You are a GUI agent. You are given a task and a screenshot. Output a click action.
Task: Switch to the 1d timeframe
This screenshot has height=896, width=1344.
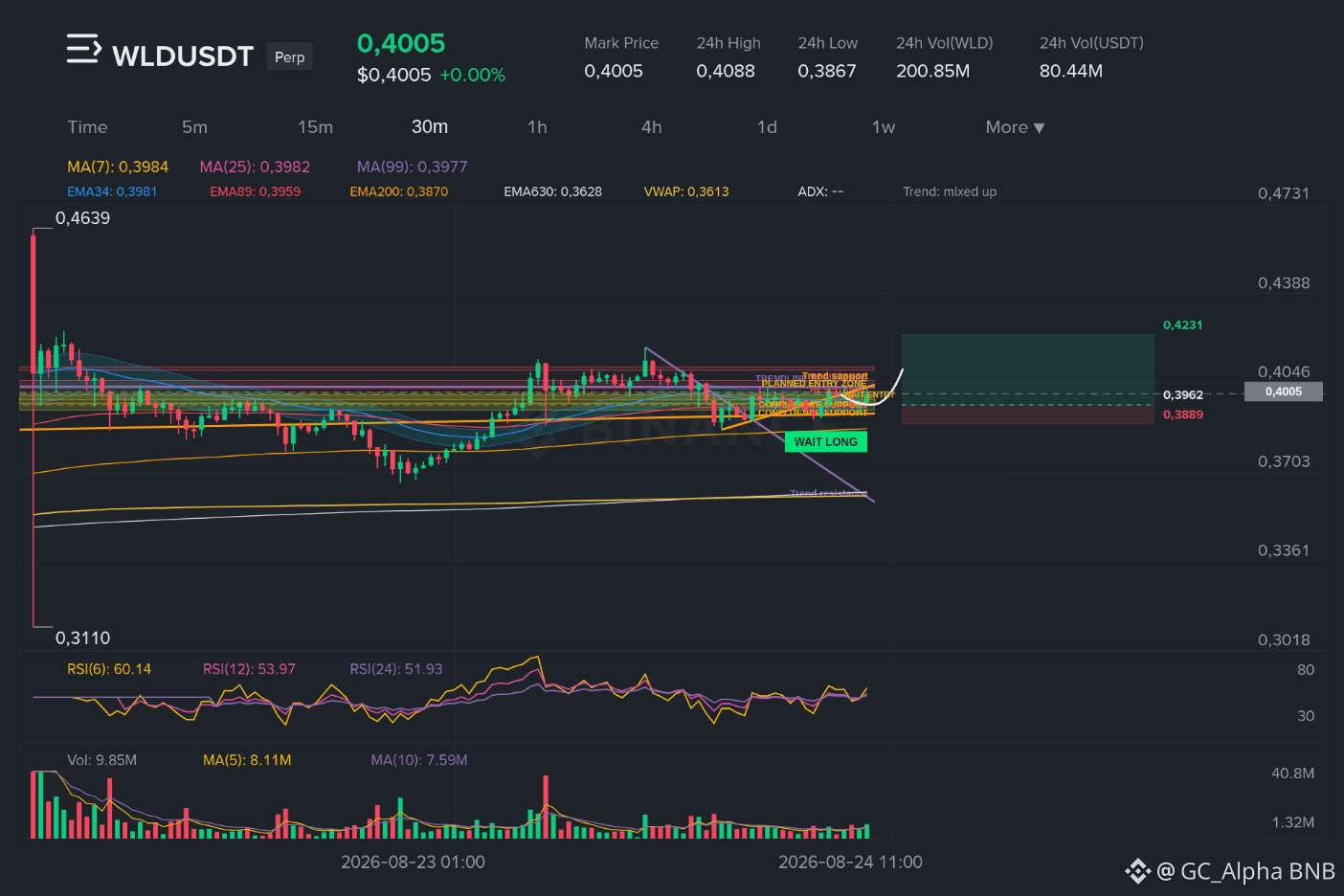[x=767, y=127]
